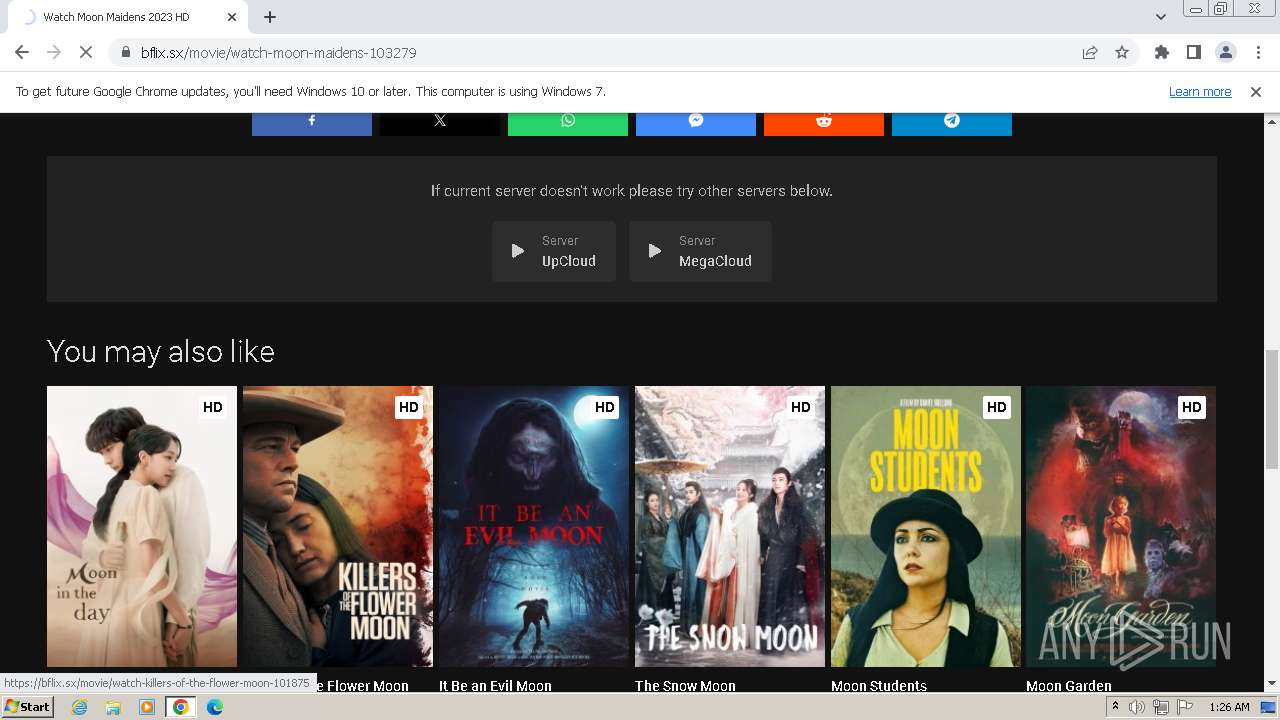
Task: Share on Reddit button
Action: [824, 124]
